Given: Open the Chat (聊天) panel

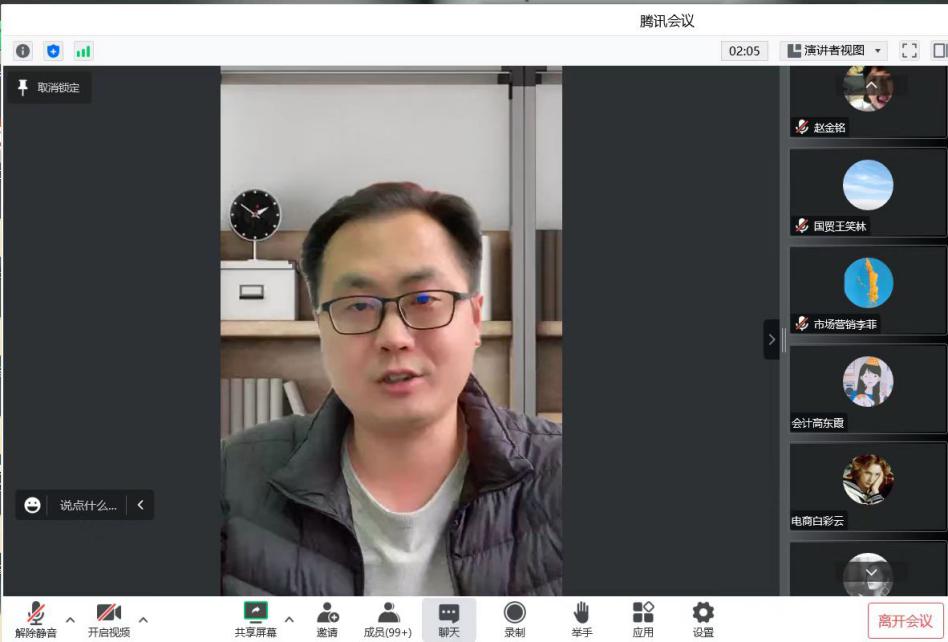Looking at the screenshot, I should 449,619.
